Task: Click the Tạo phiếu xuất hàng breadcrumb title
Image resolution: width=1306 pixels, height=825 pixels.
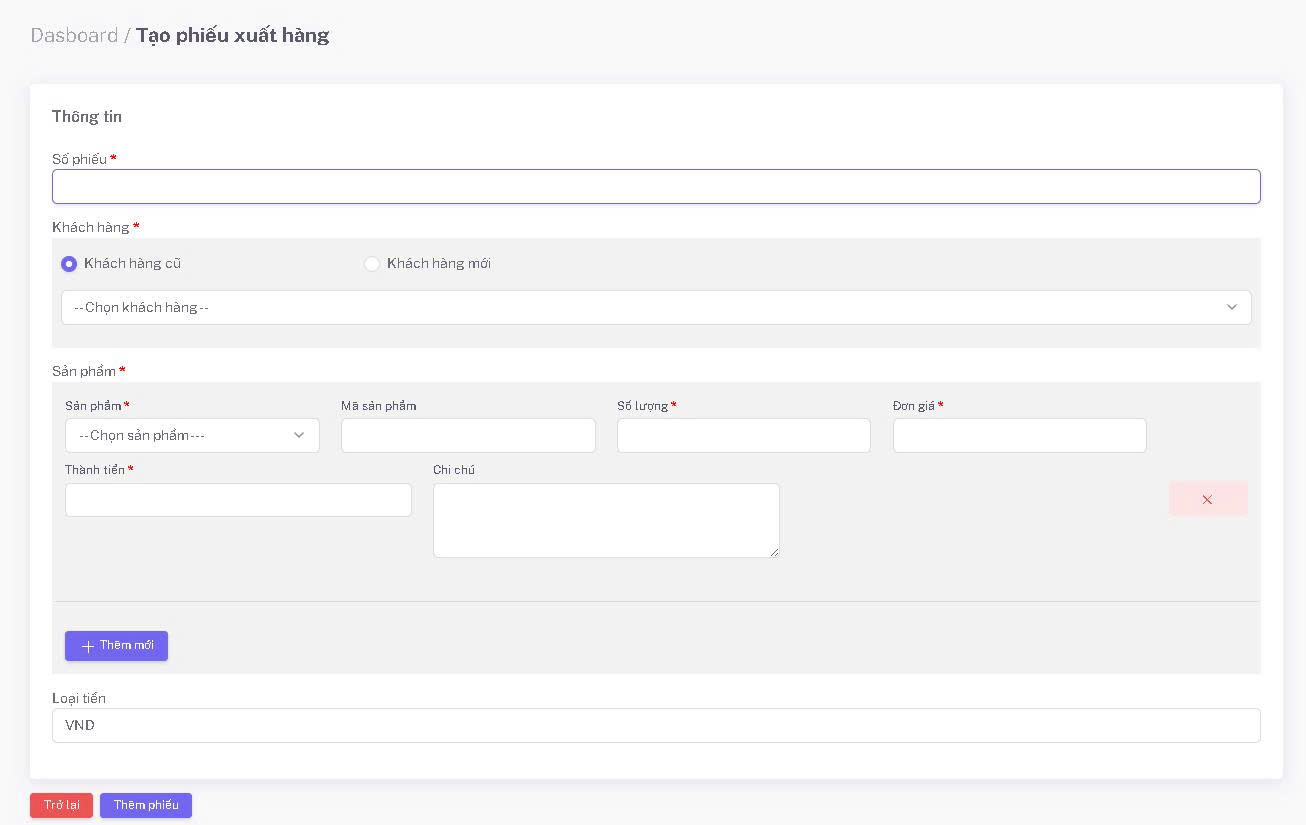Action: click(232, 35)
